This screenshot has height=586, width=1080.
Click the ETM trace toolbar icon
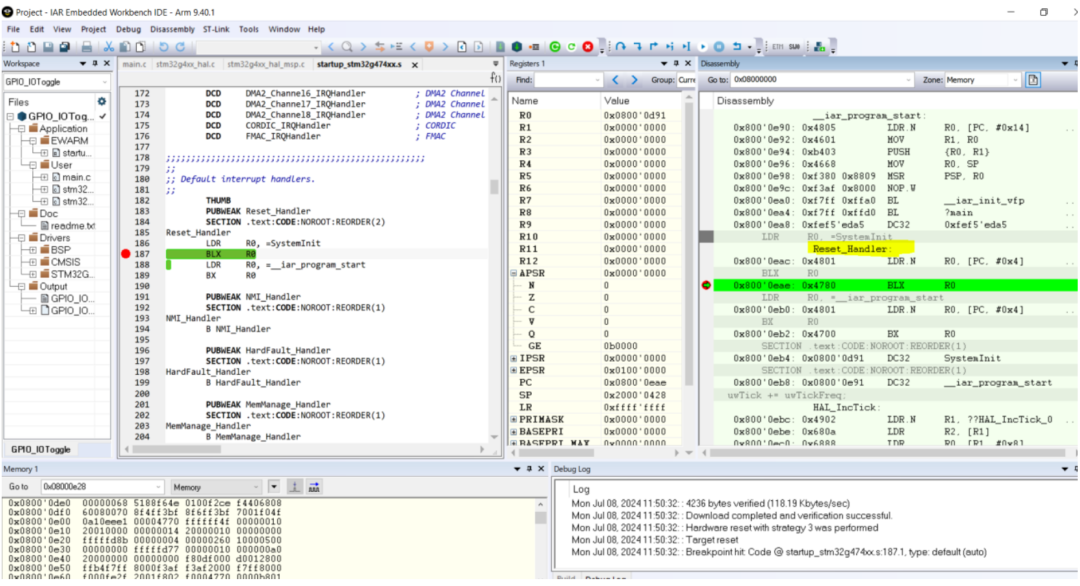pos(778,47)
